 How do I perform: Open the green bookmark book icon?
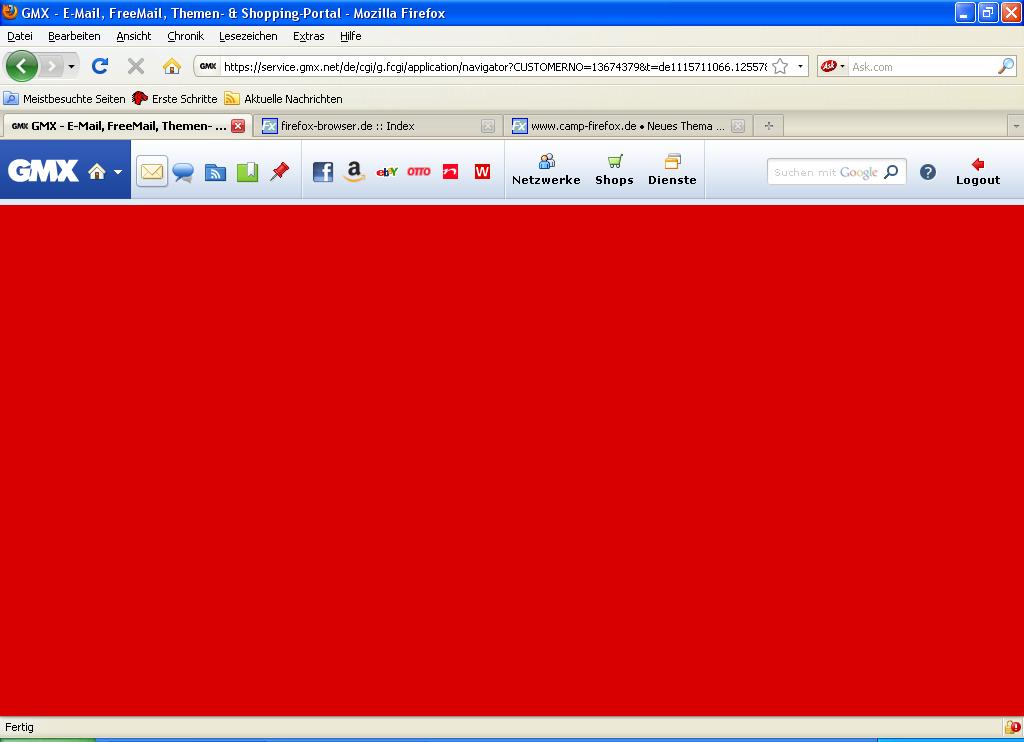click(248, 172)
